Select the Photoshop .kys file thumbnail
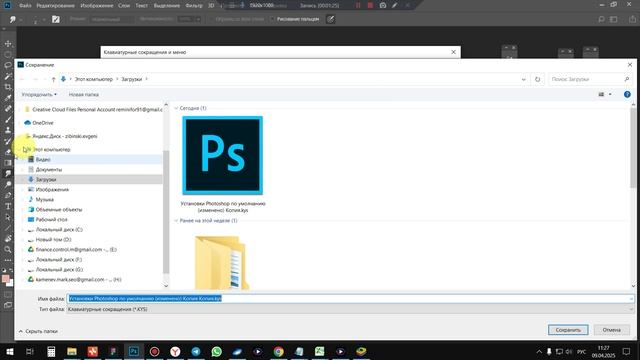 [223, 156]
